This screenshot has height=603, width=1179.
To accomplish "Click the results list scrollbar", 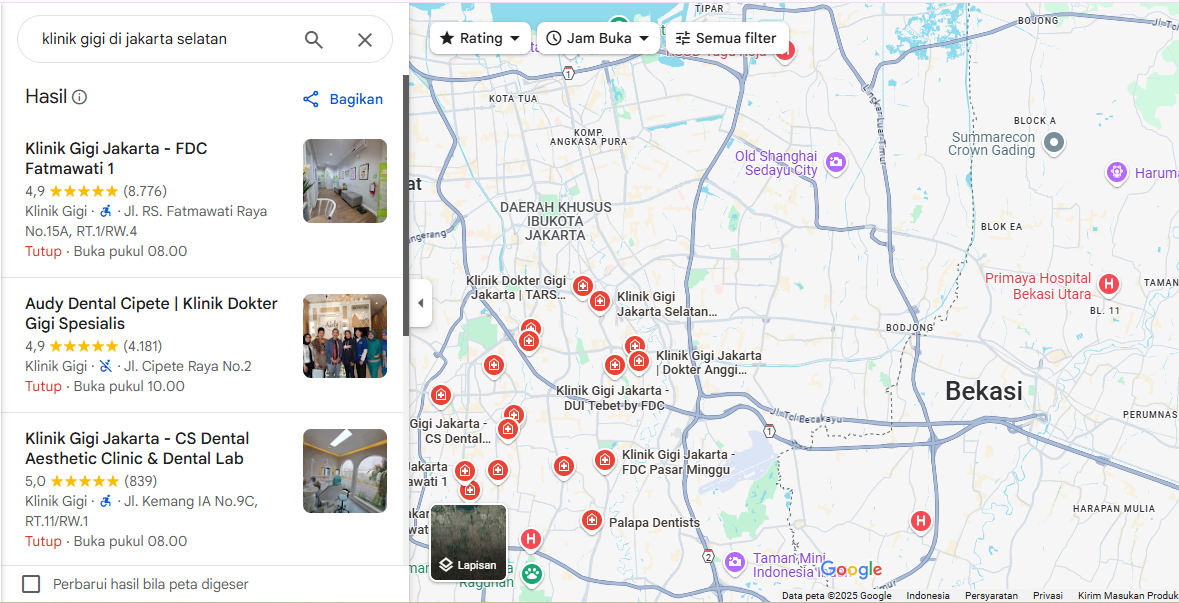I will (406, 205).
